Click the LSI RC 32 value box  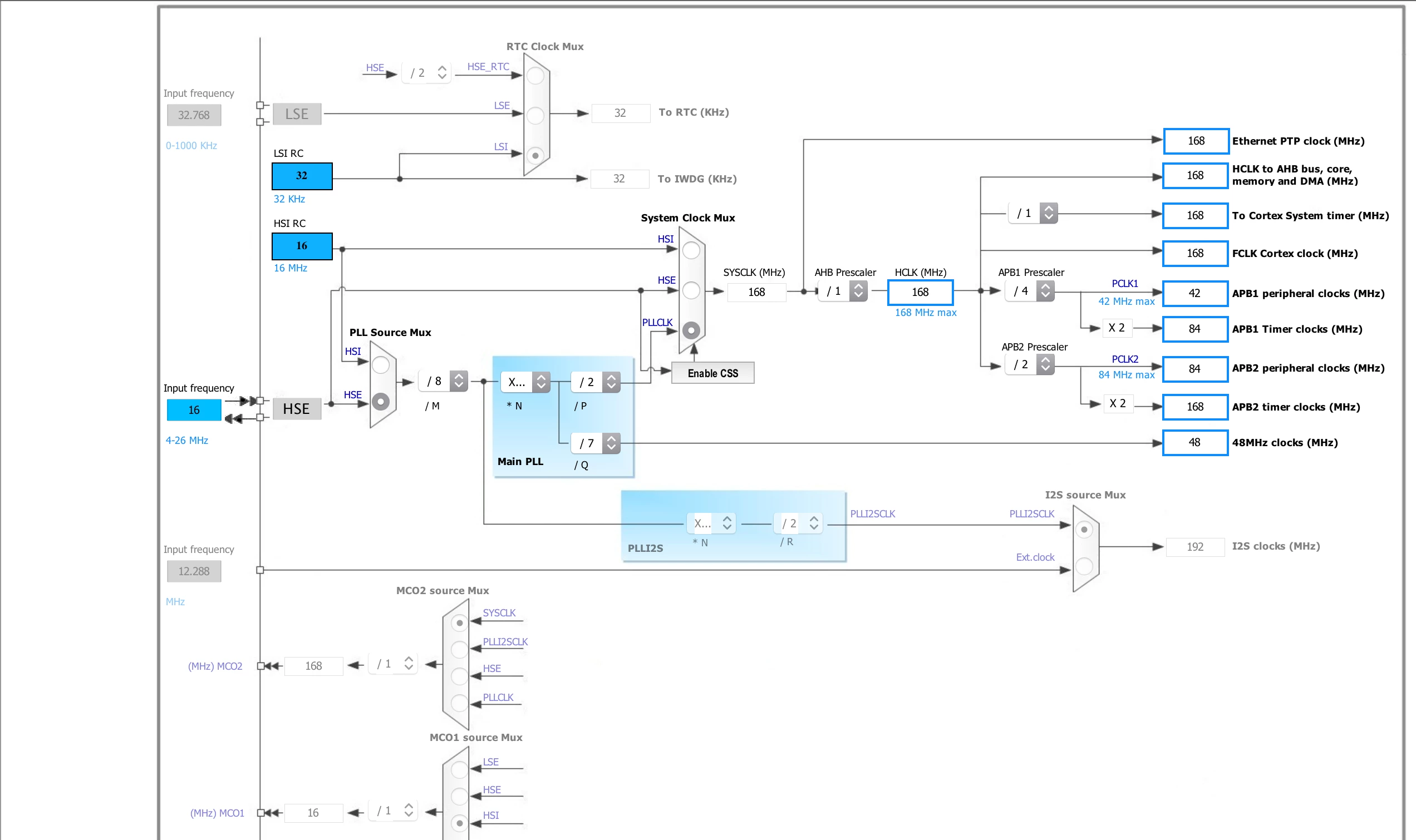point(302,176)
